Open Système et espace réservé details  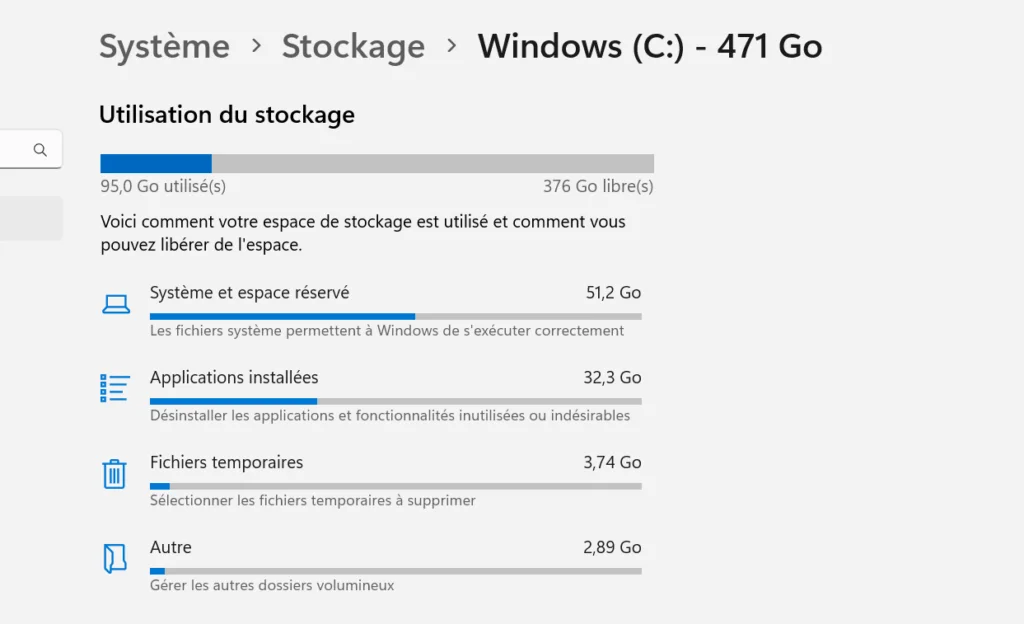(x=249, y=293)
